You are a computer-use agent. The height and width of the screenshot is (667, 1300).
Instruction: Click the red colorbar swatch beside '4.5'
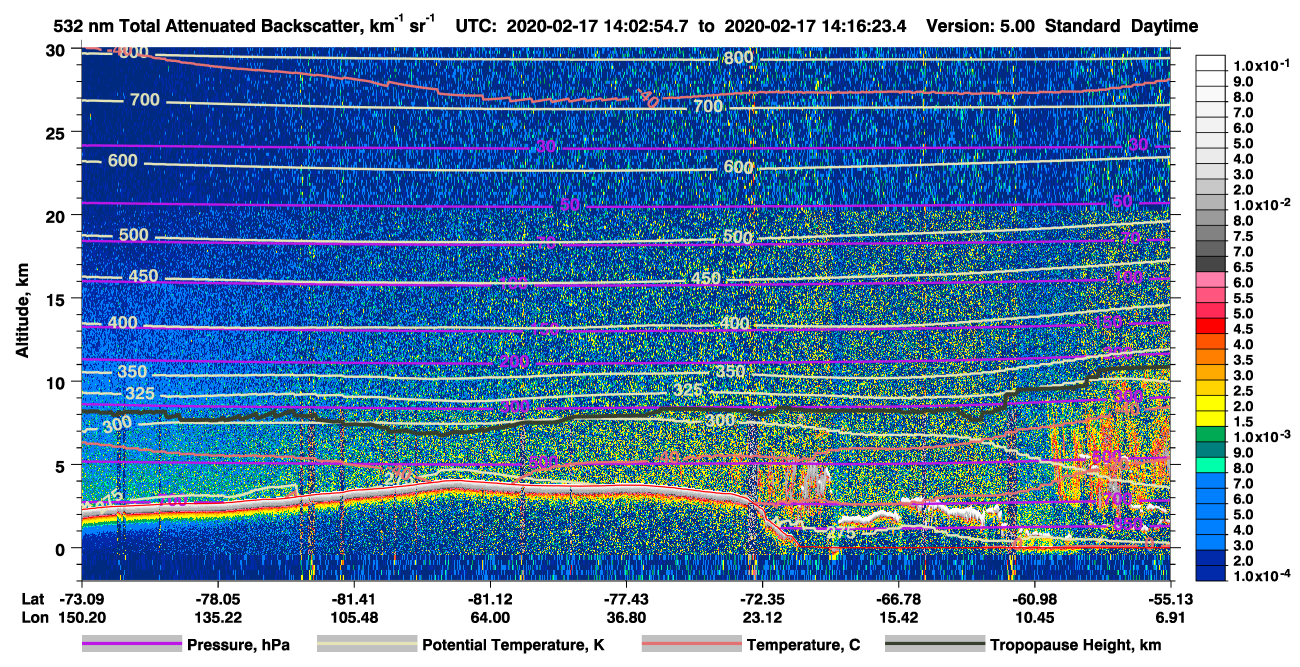(x=1211, y=328)
